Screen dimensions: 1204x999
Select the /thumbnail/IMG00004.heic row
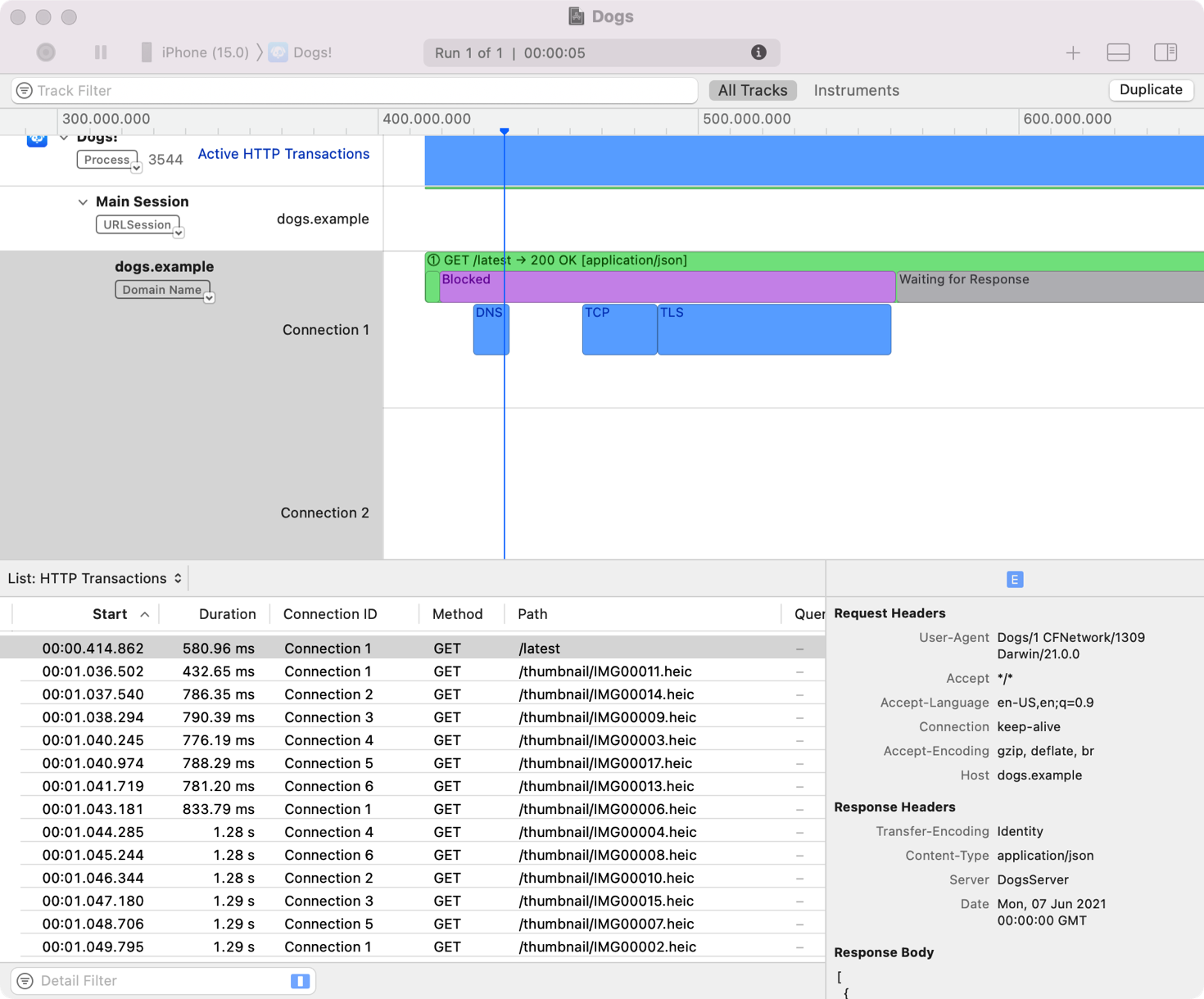pos(413,831)
